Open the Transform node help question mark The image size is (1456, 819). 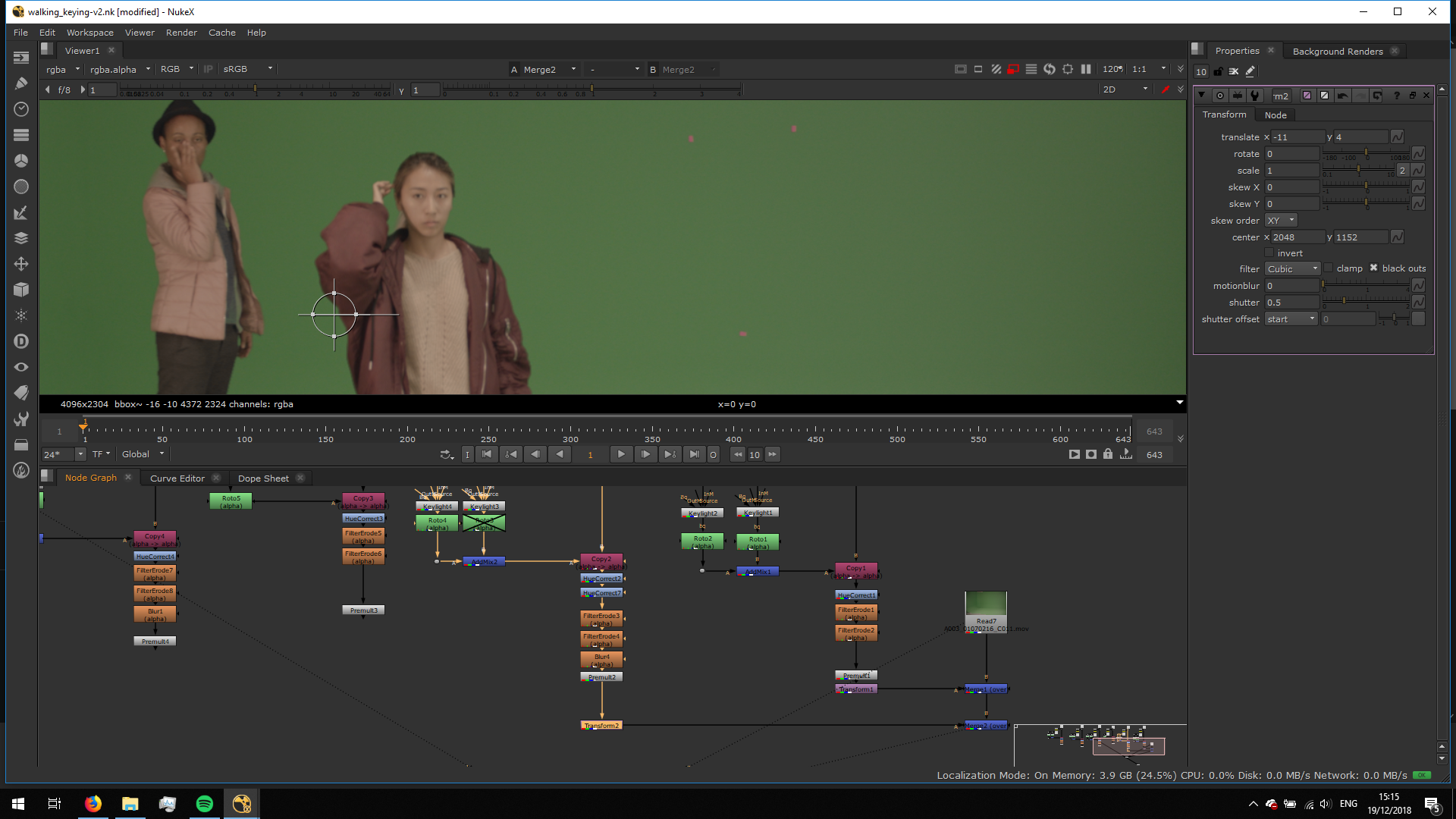1396,96
